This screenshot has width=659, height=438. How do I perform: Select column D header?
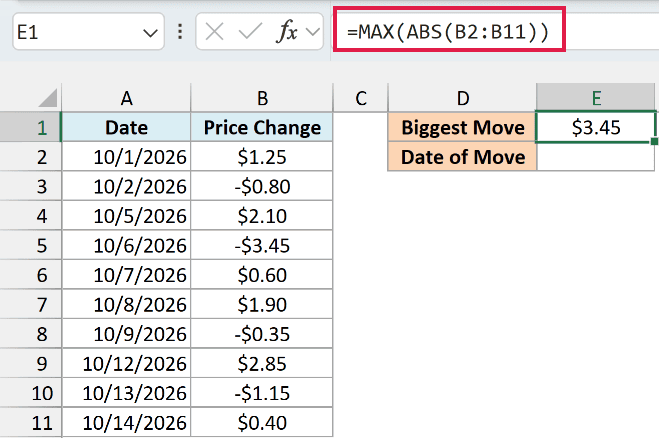tap(462, 98)
